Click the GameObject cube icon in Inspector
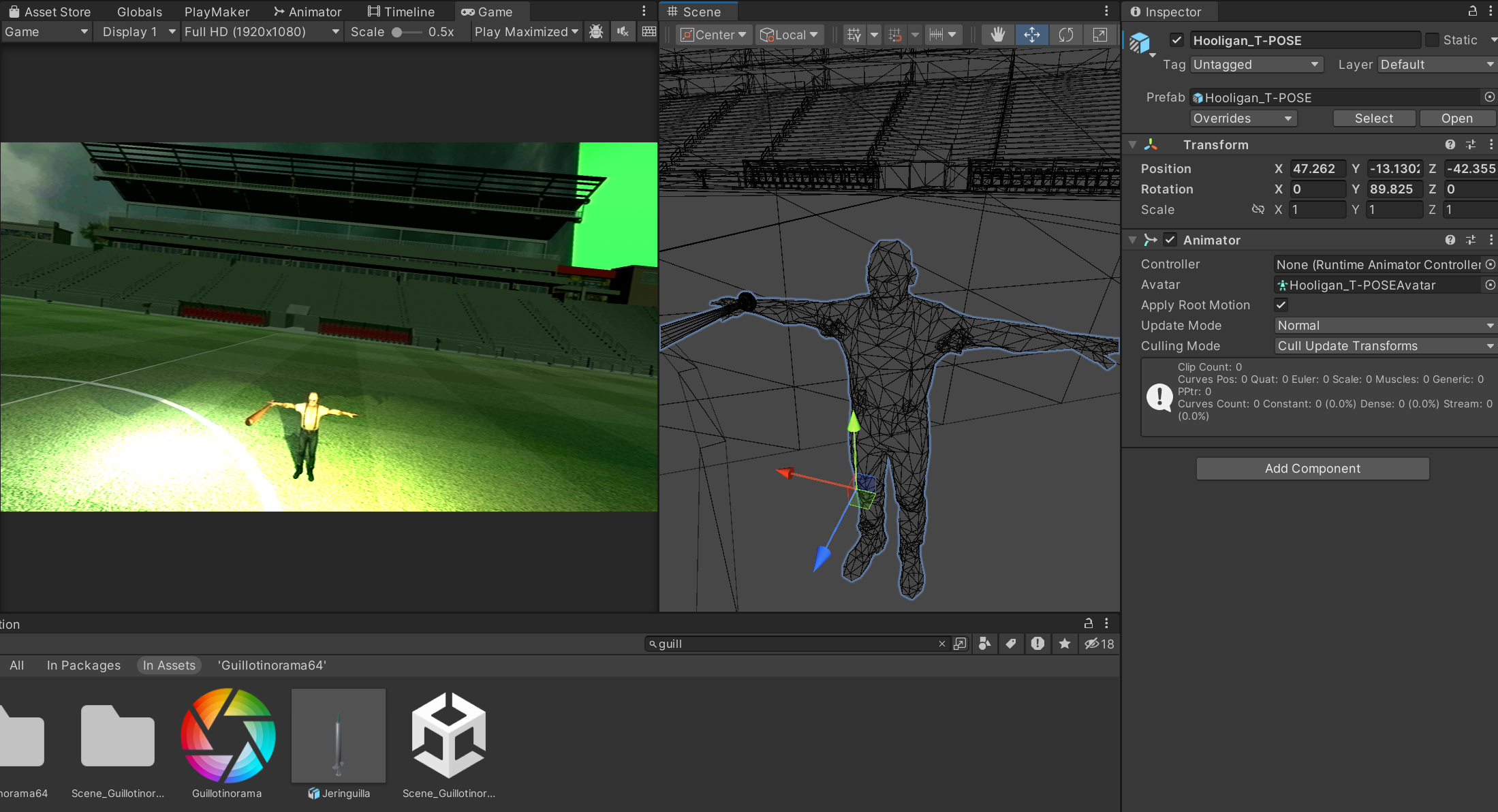The width and height of the screenshot is (1498, 812). [1140, 42]
